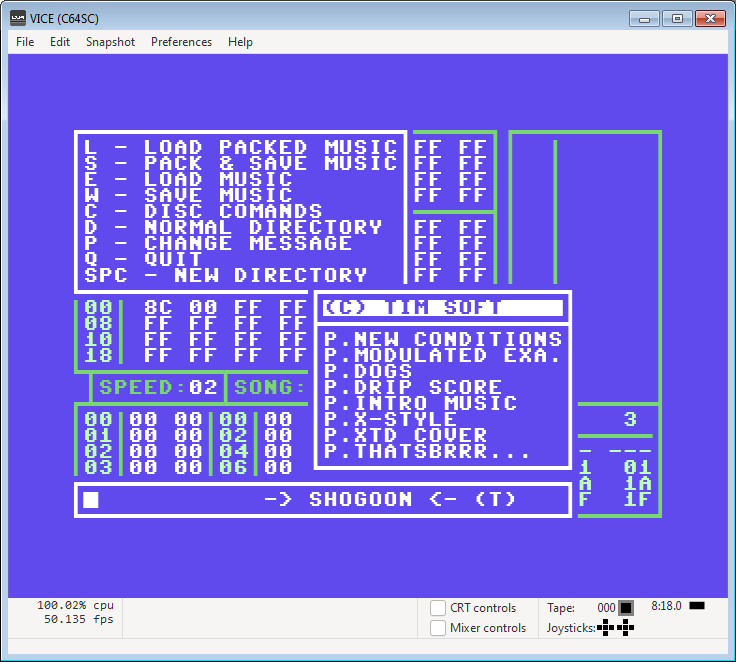Click the drive LED indicator beside 8:18.0
Viewport: 736px width, 662px height.
697,606
